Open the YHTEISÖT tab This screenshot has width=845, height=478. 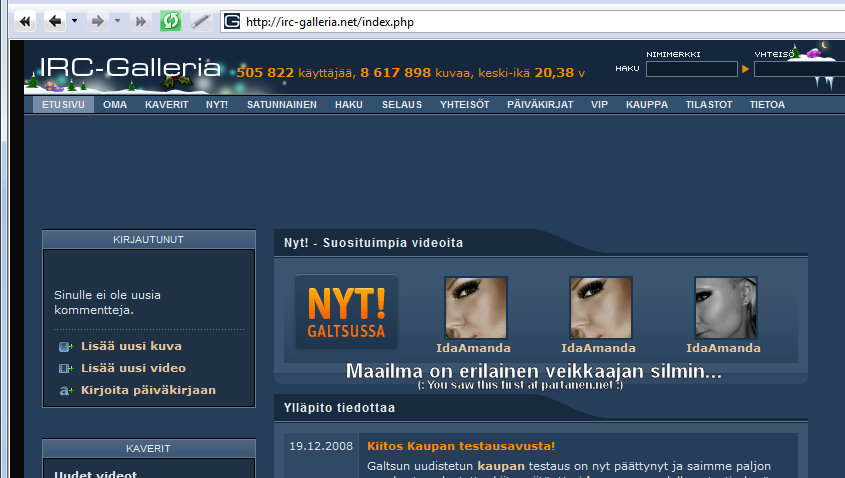pos(465,105)
